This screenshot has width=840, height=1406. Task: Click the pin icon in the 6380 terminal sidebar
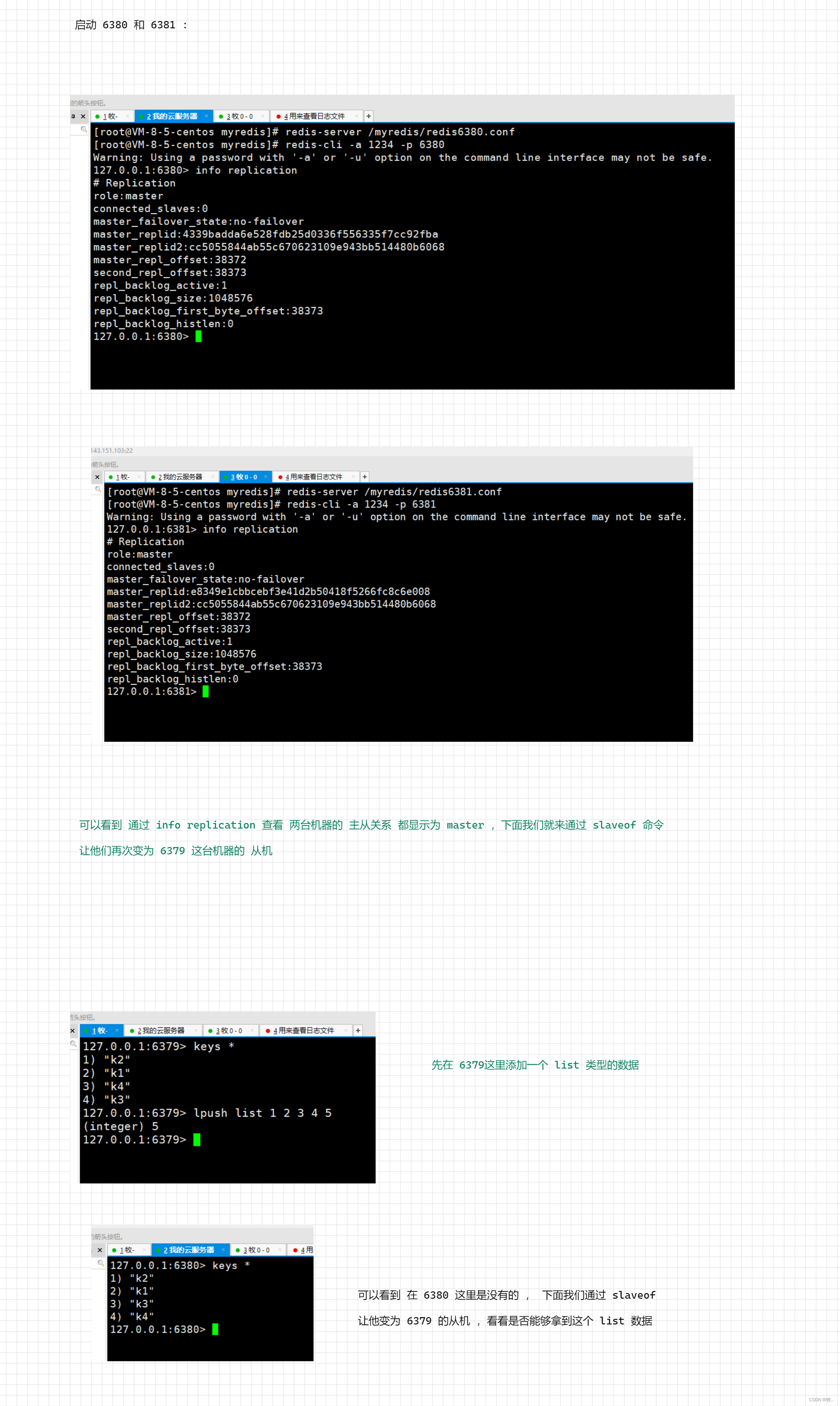pyautogui.click(x=73, y=116)
